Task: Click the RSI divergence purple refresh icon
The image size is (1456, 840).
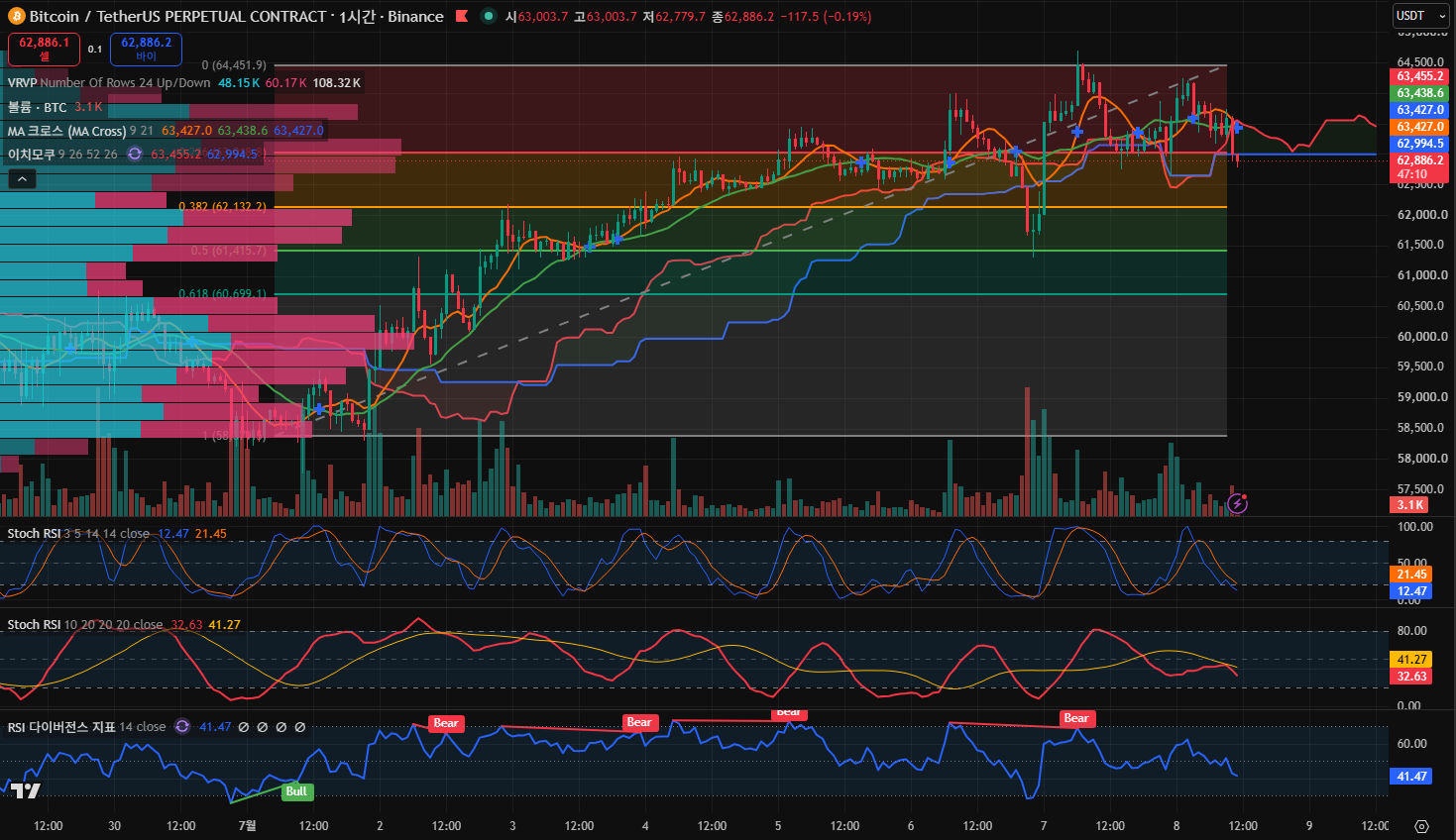Action: (182, 726)
